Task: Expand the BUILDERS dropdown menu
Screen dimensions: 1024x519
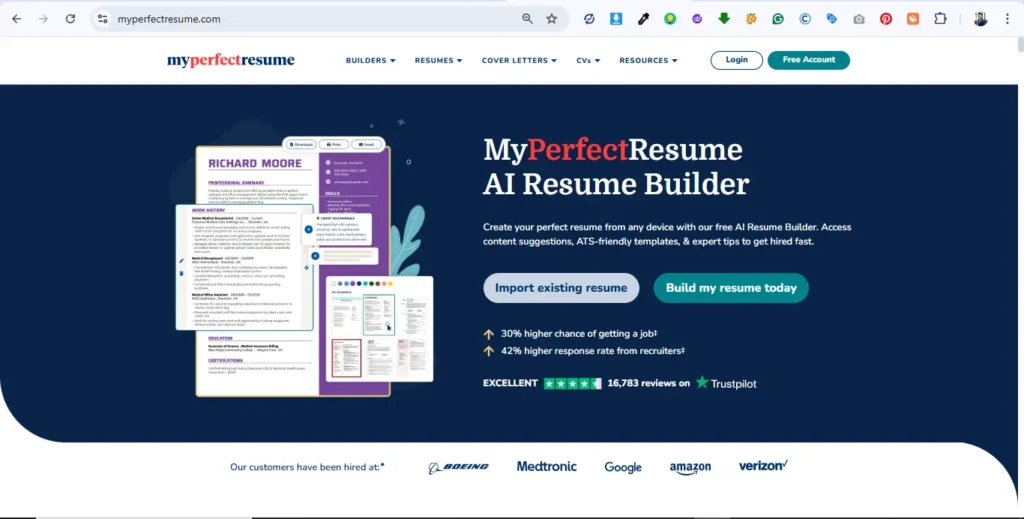Action: click(370, 60)
